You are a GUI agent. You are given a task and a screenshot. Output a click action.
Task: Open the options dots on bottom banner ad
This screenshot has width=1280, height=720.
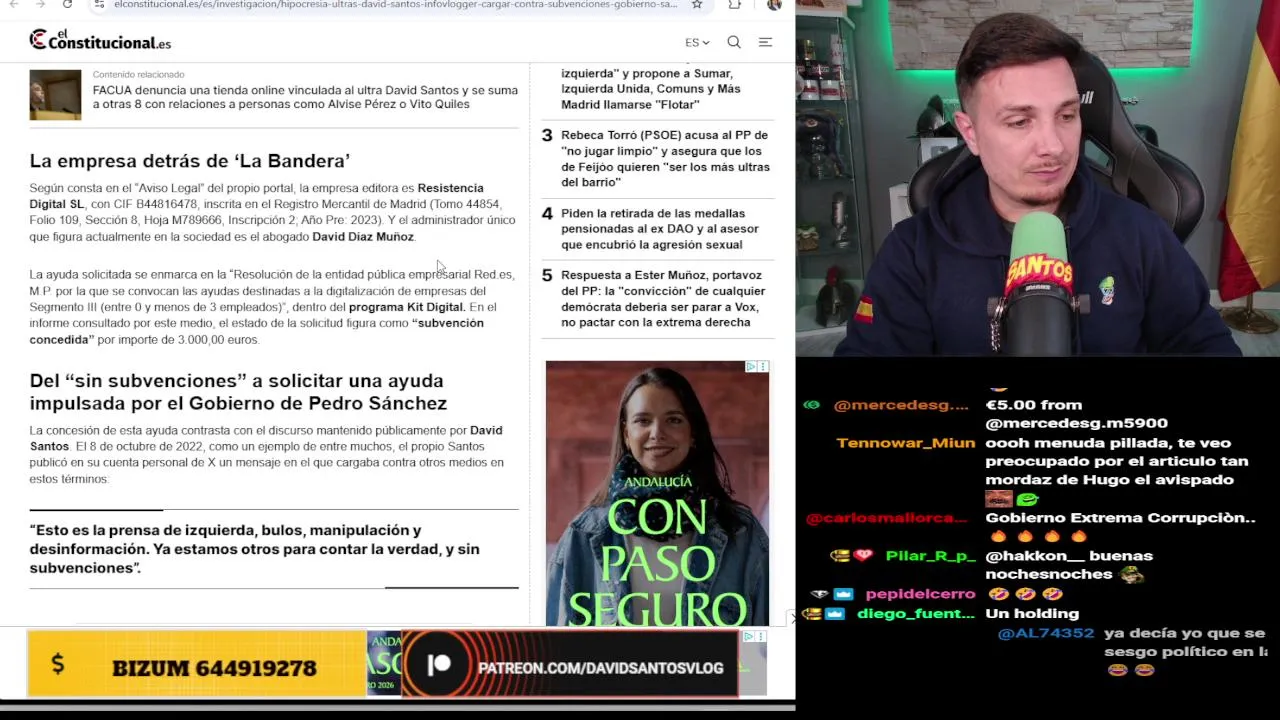coord(762,636)
